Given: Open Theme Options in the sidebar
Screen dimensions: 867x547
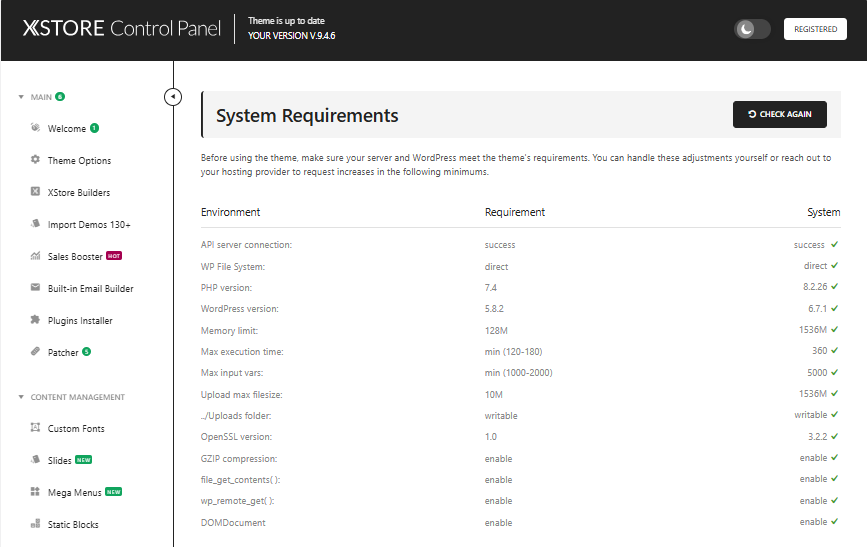Looking at the screenshot, I should (x=79, y=160).
